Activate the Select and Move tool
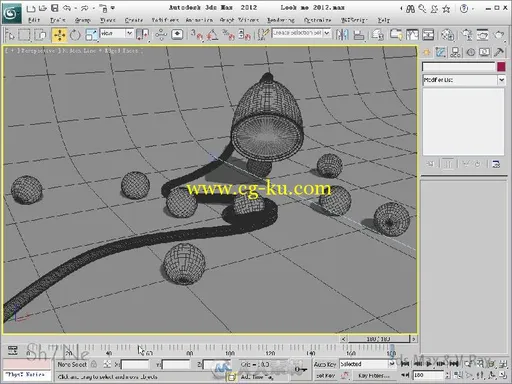512x384 pixels. coord(59,35)
